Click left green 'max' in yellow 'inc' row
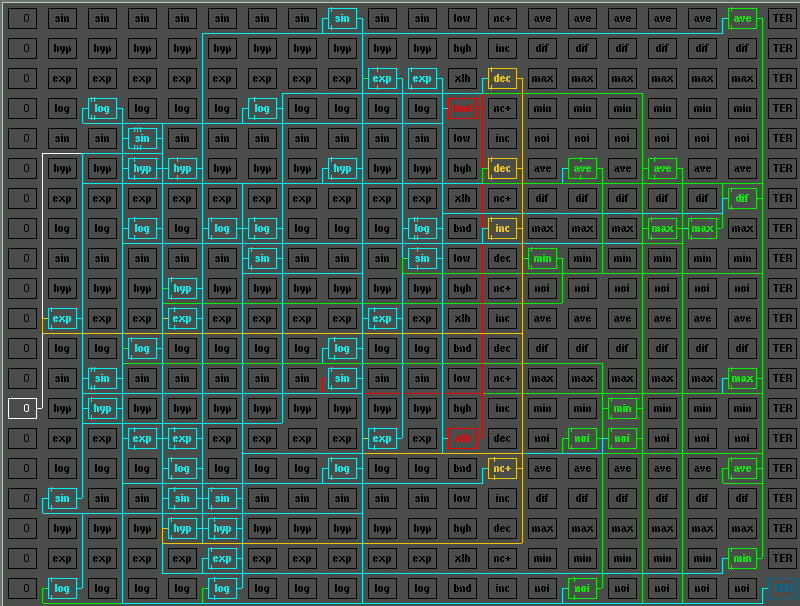Screen dimensions: 800x606 pyautogui.click(x=662, y=228)
